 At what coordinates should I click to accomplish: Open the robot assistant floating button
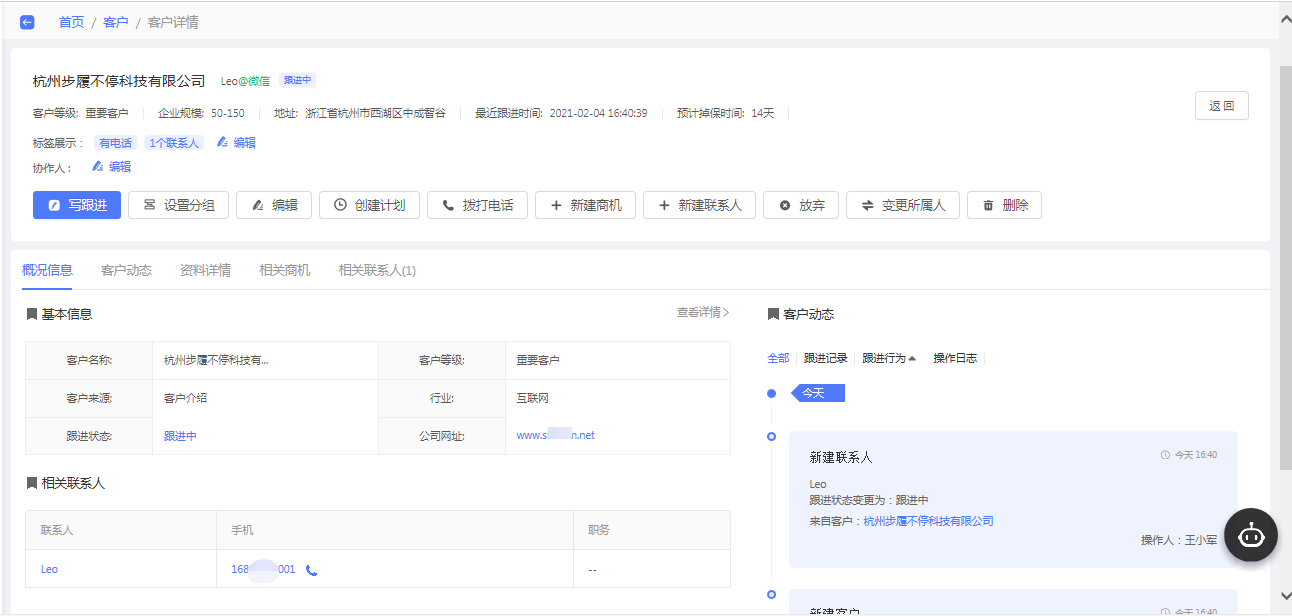point(1251,535)
